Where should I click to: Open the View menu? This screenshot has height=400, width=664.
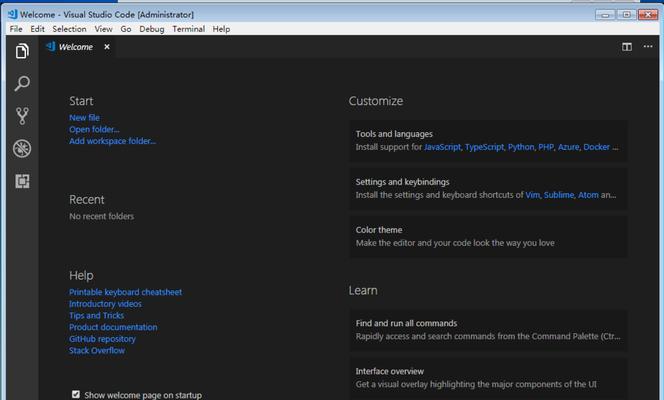point(103,29)
